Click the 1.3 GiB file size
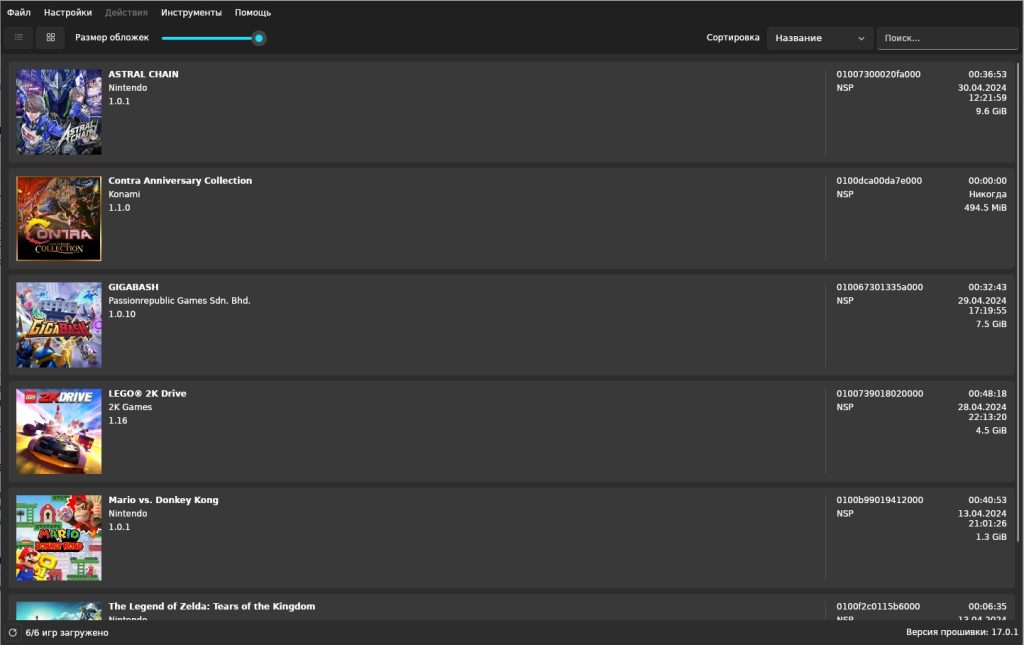The width and height of the screenshot is (1024, 645). click(x=991, y=537)
